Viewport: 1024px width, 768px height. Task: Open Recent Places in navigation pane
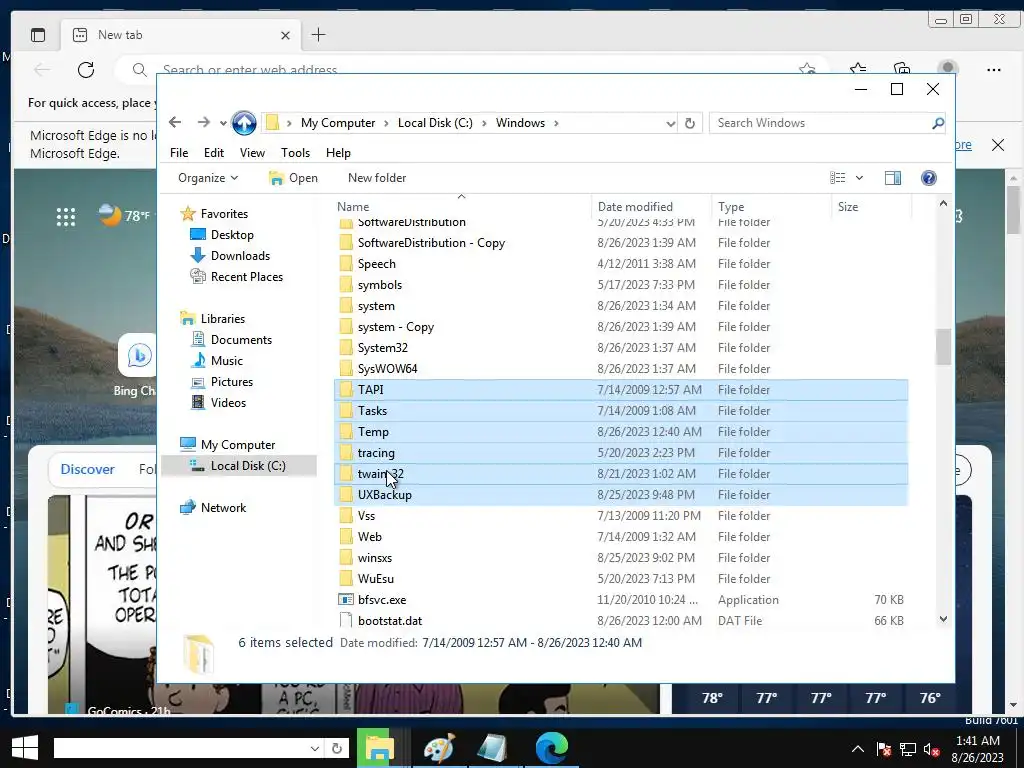[x=246, y=276]
